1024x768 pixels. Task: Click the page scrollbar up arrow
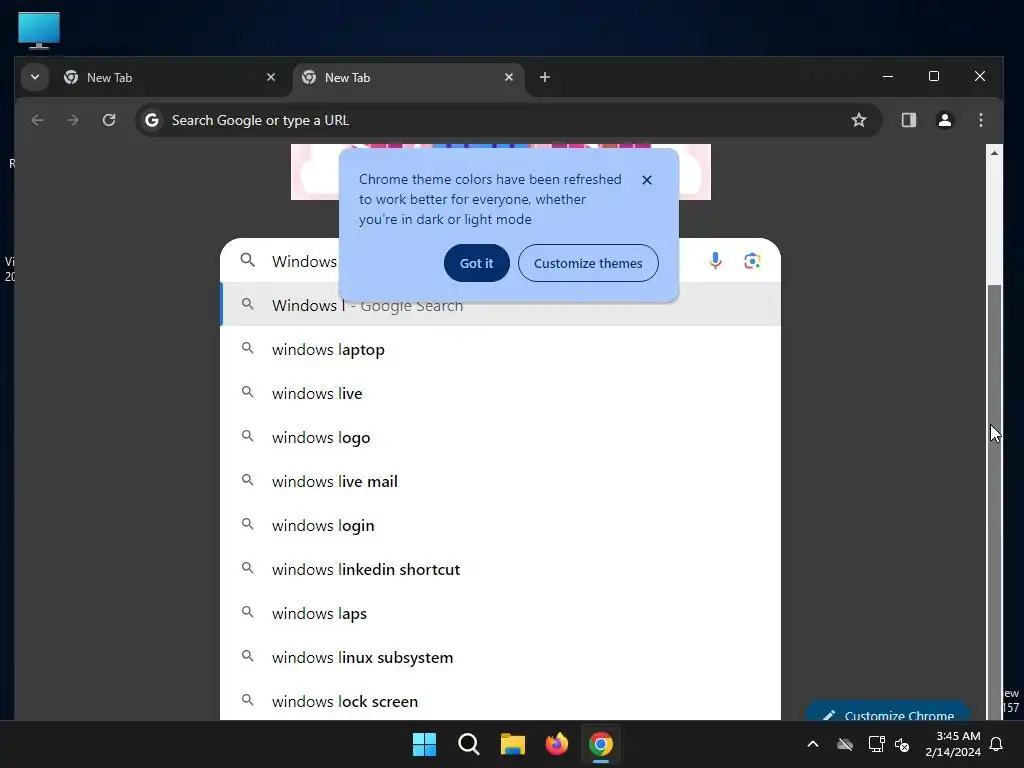994,153
